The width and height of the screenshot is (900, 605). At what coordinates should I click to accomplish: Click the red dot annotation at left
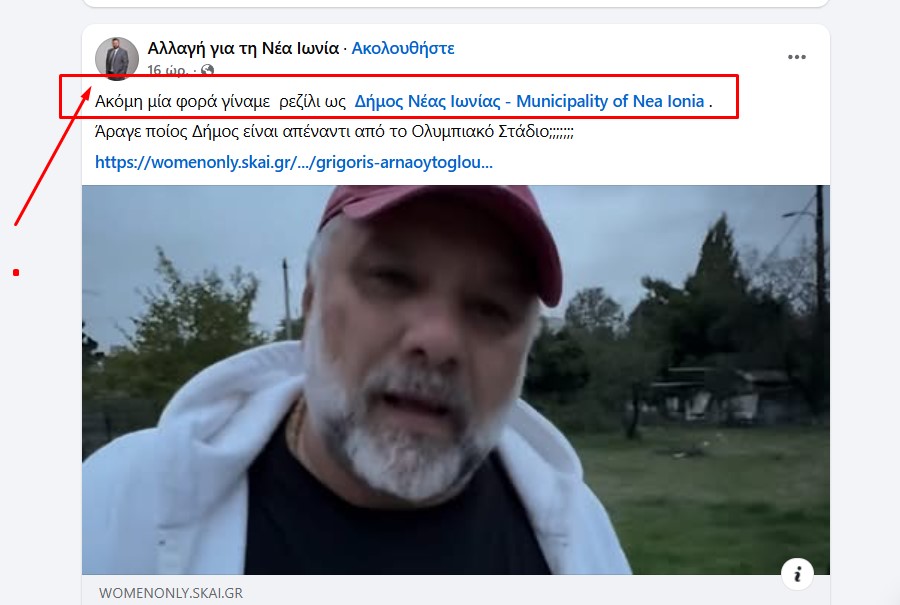point(16,273)
